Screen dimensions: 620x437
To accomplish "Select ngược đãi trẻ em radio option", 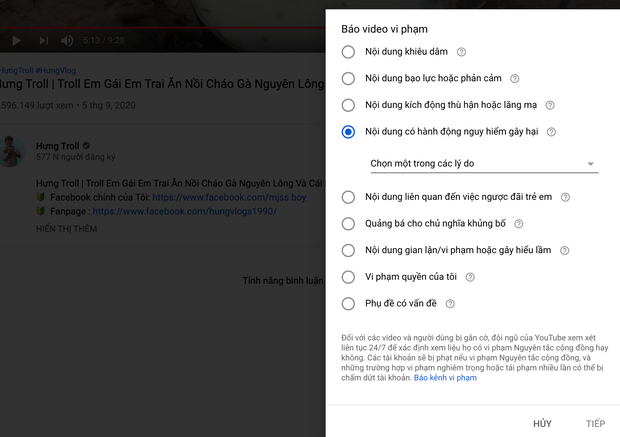I will coord(348,197).
